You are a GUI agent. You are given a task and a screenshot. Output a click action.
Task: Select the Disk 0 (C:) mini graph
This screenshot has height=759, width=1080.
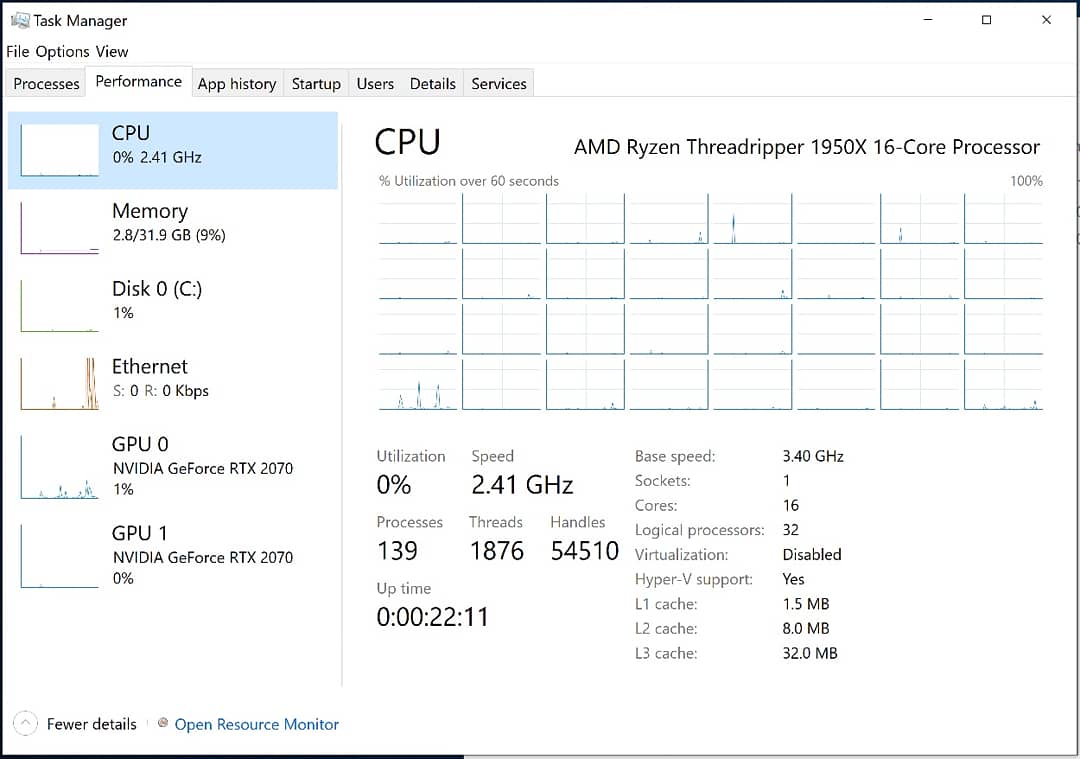point(60,306)
